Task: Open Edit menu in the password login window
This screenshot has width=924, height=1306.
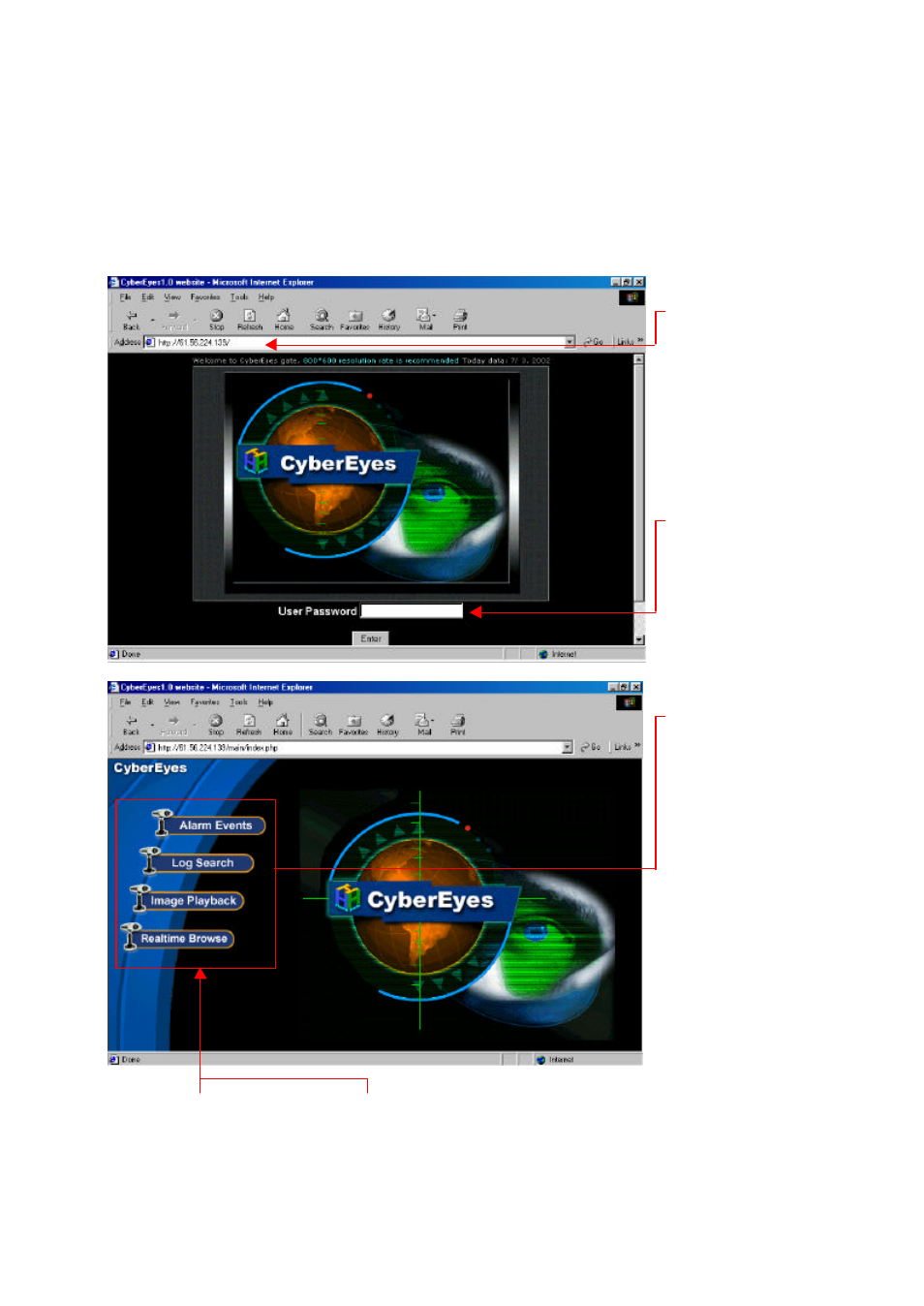Action: click(148, 297)
